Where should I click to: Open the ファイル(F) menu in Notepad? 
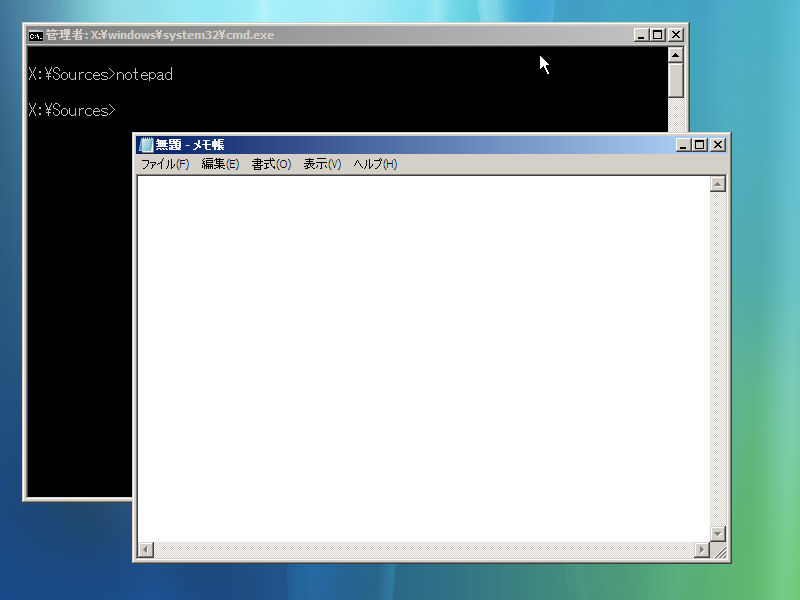tap(165, 164)
